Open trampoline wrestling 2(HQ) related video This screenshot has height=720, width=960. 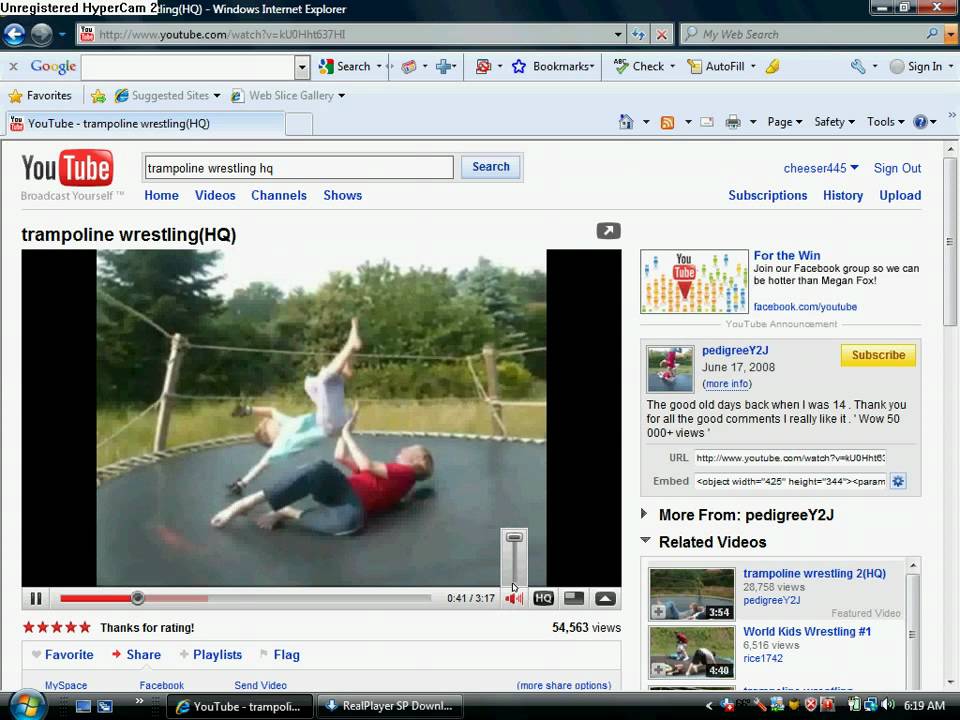click(814, 573)
